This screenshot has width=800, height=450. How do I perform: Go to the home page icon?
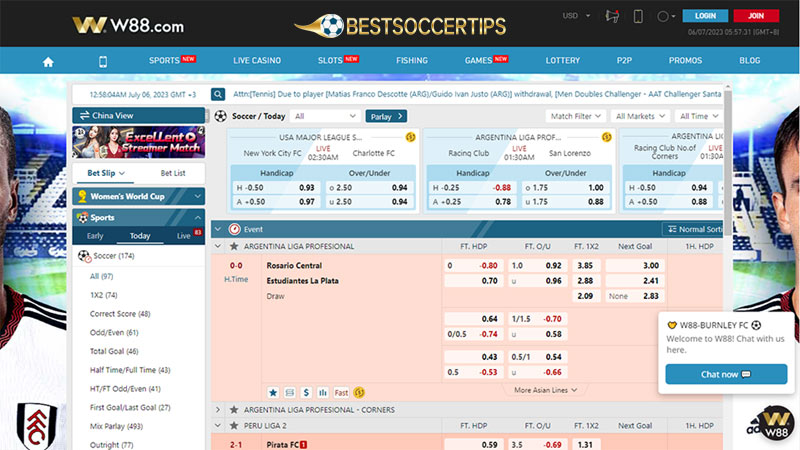(48, 62)
